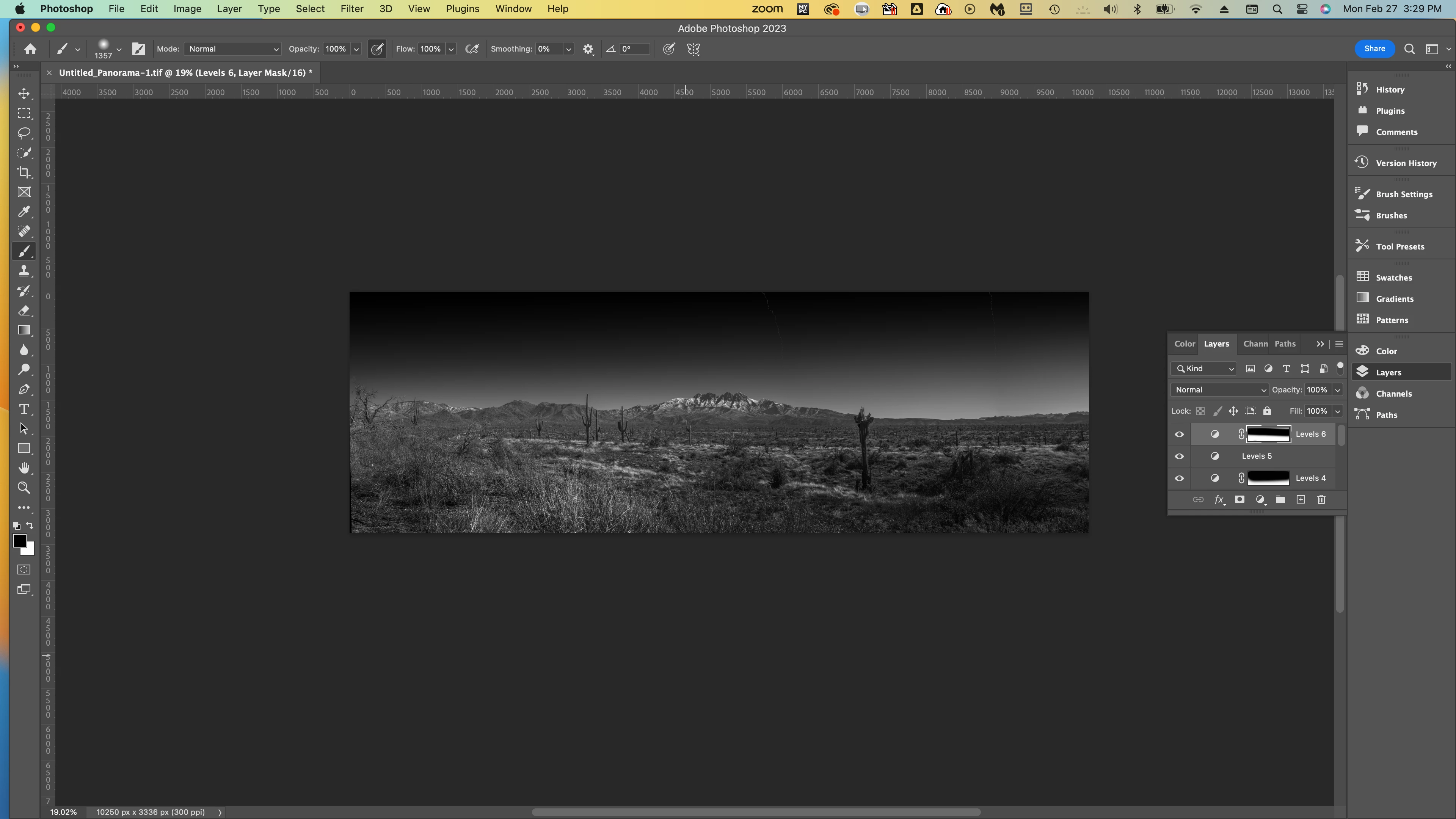1456x819 pixels.
Task: Add a layer mask from Layers panel
Action: [1239, 500]
